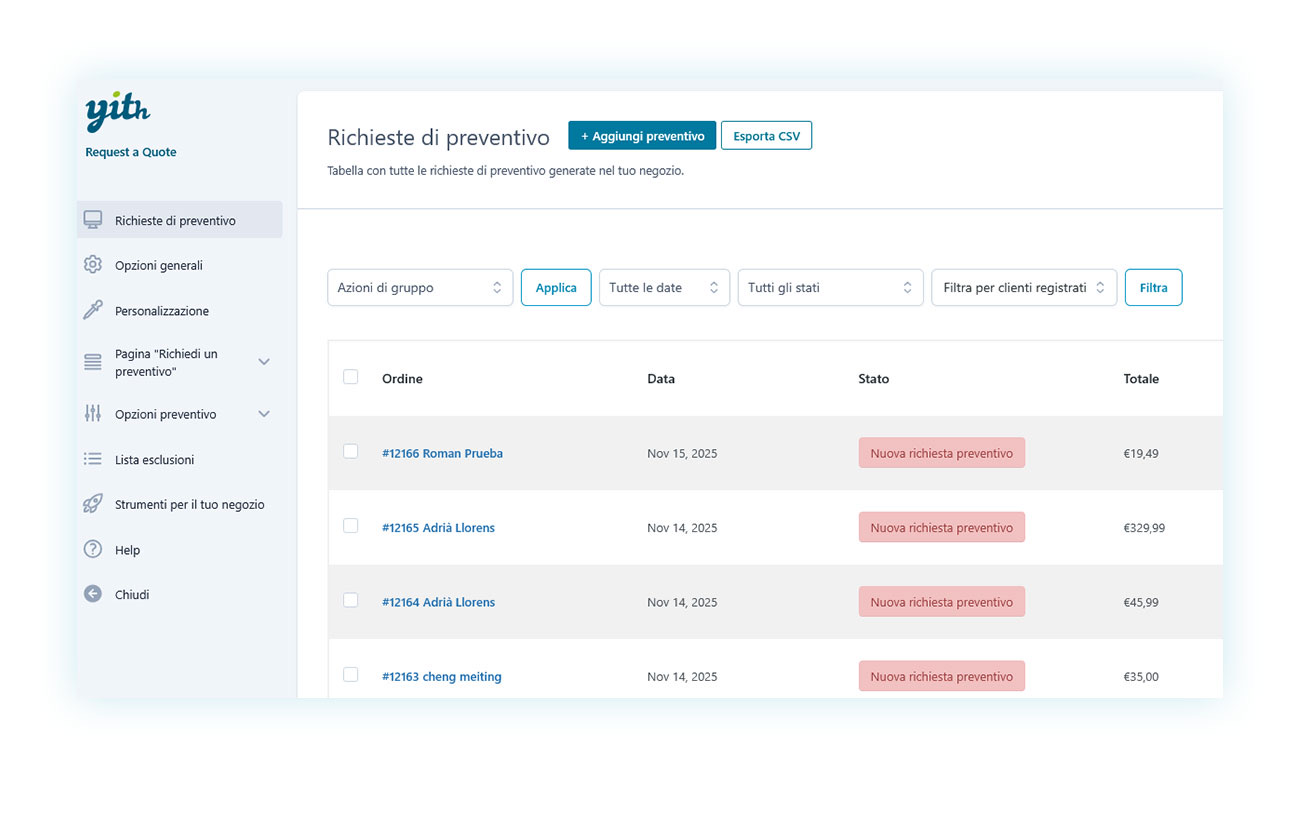
Task: Select the checkbox for order #12164
Action: (350, 600)
